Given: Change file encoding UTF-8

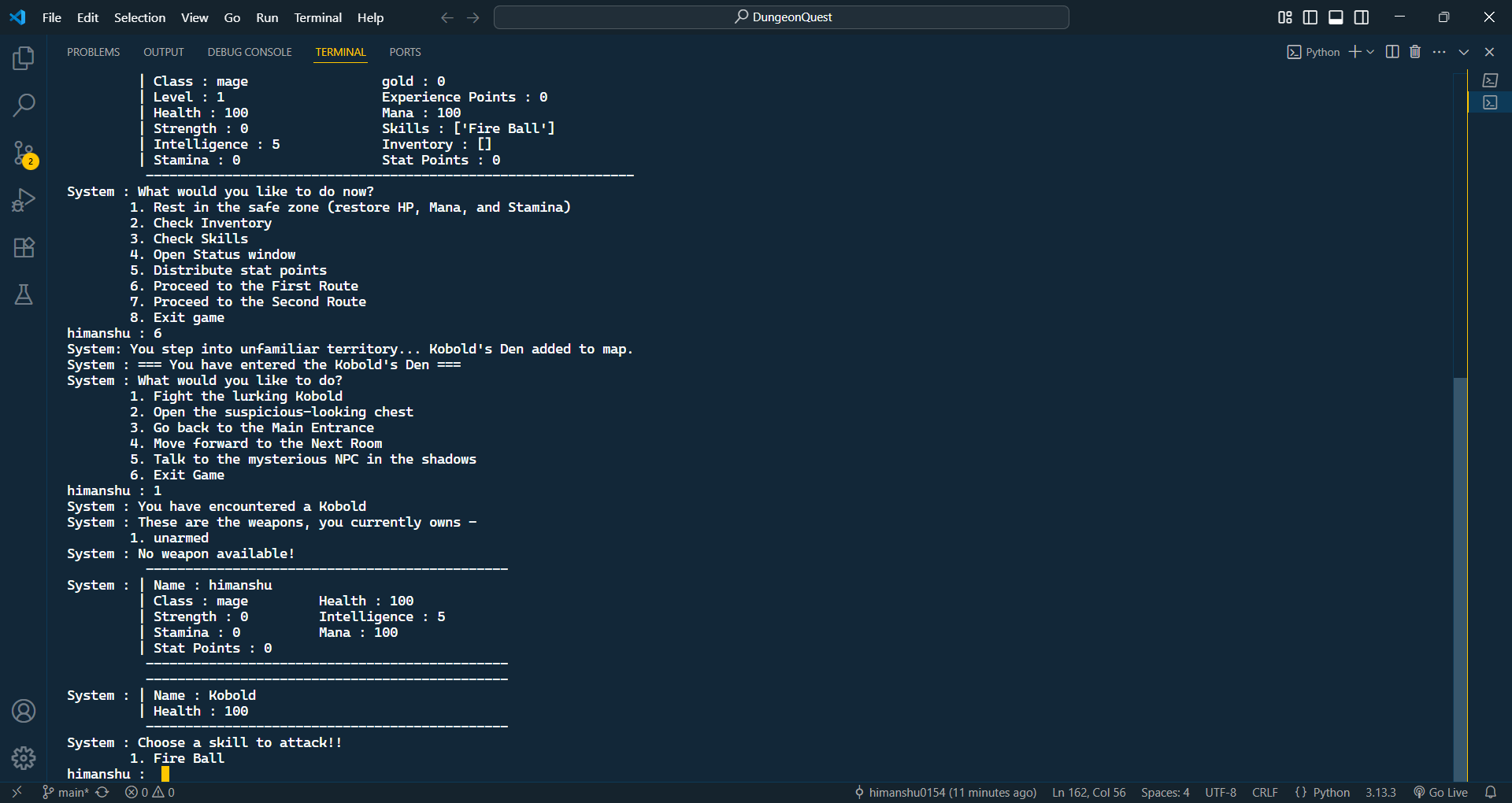Looking at the screenshot, I should point(1221,793).
